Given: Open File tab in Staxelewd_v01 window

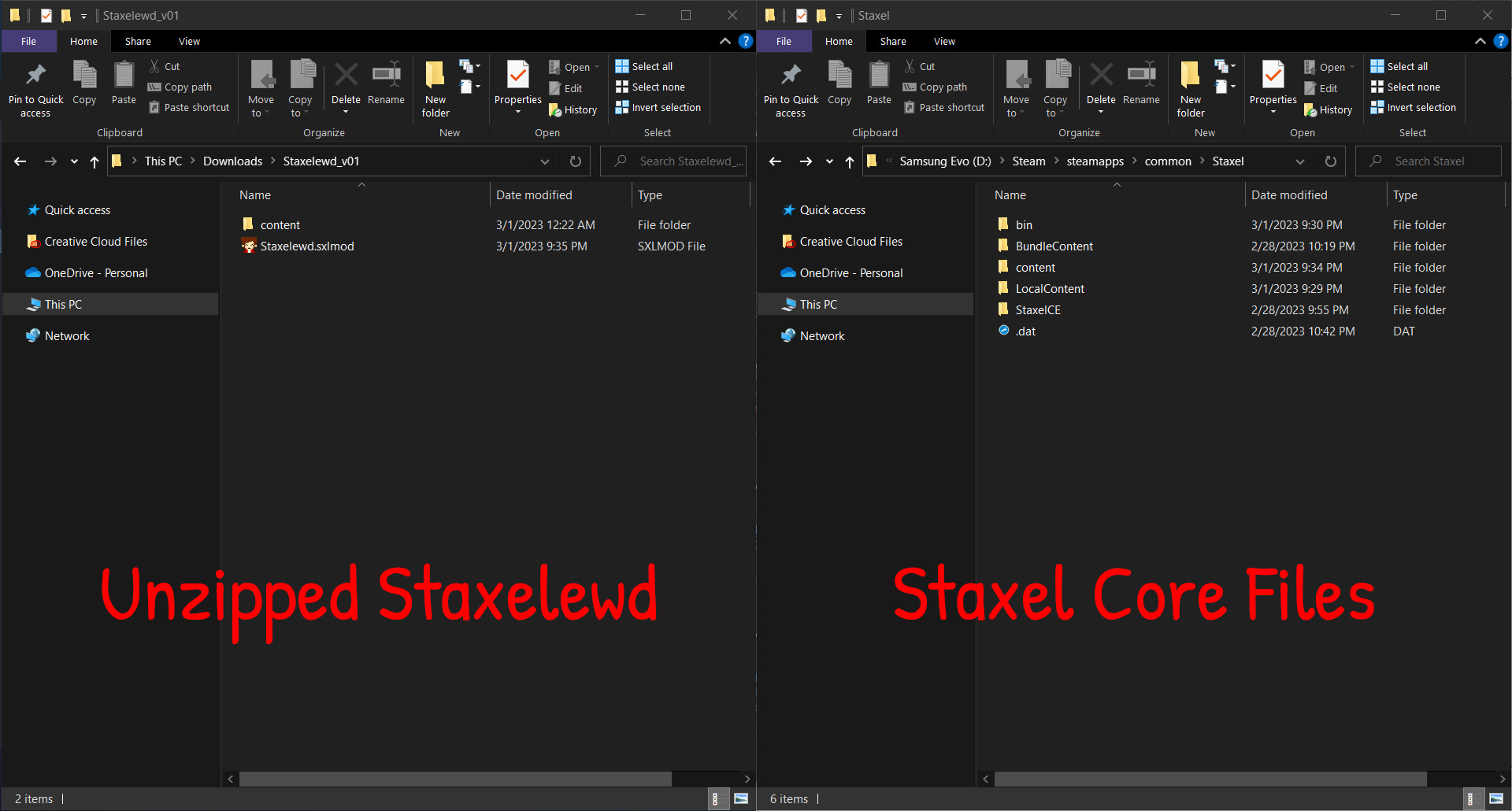Looking at the screenshot, I should click(28, 41).
